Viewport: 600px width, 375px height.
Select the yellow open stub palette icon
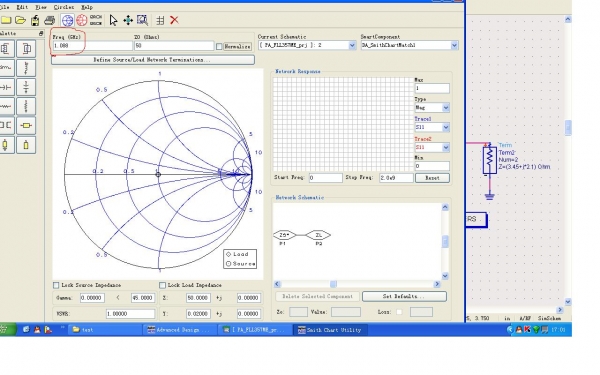pos(26,145)
